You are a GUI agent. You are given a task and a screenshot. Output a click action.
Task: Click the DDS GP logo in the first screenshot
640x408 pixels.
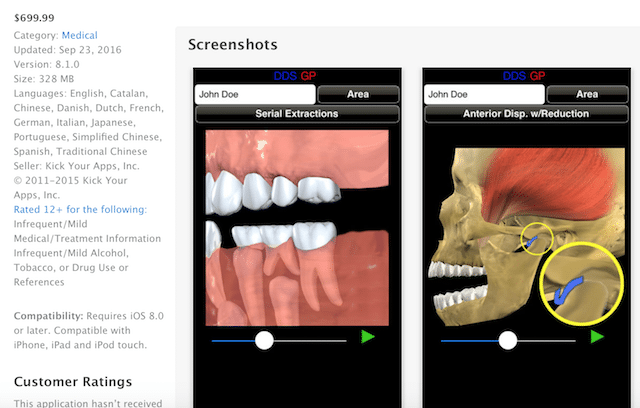click(295, 76)
